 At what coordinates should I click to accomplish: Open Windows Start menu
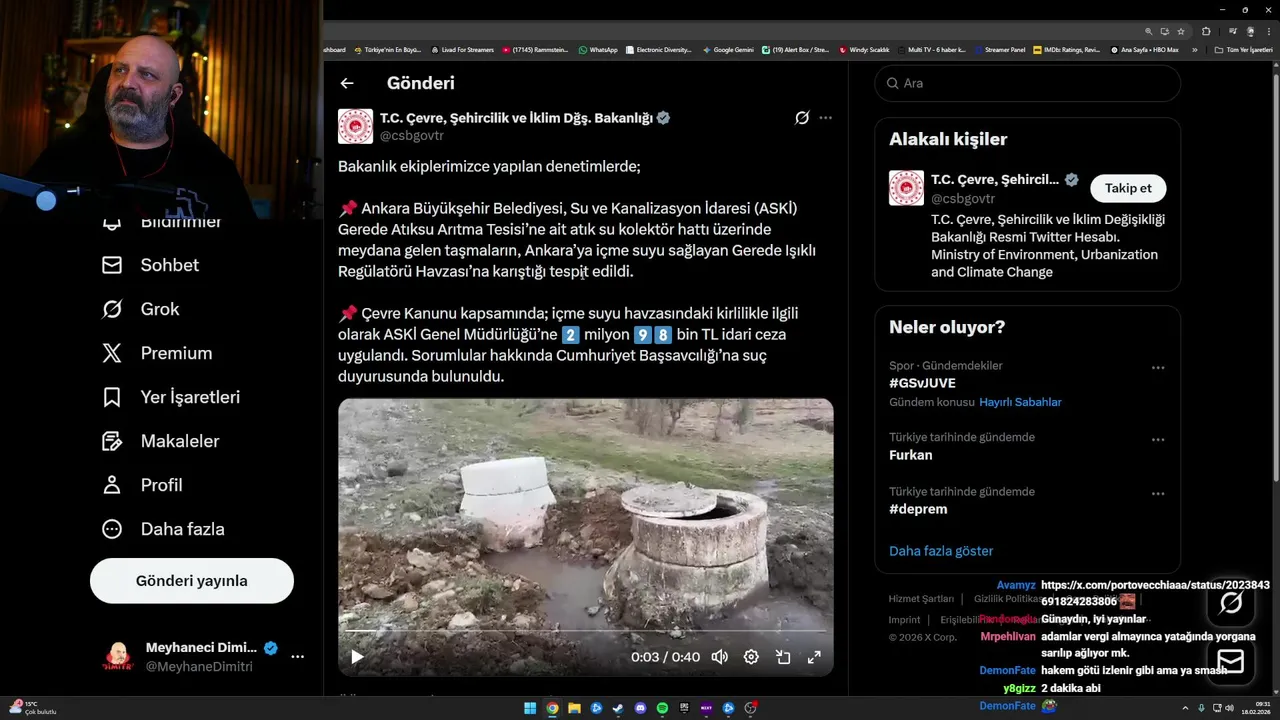pyautogui.click(x=530, y=708)
